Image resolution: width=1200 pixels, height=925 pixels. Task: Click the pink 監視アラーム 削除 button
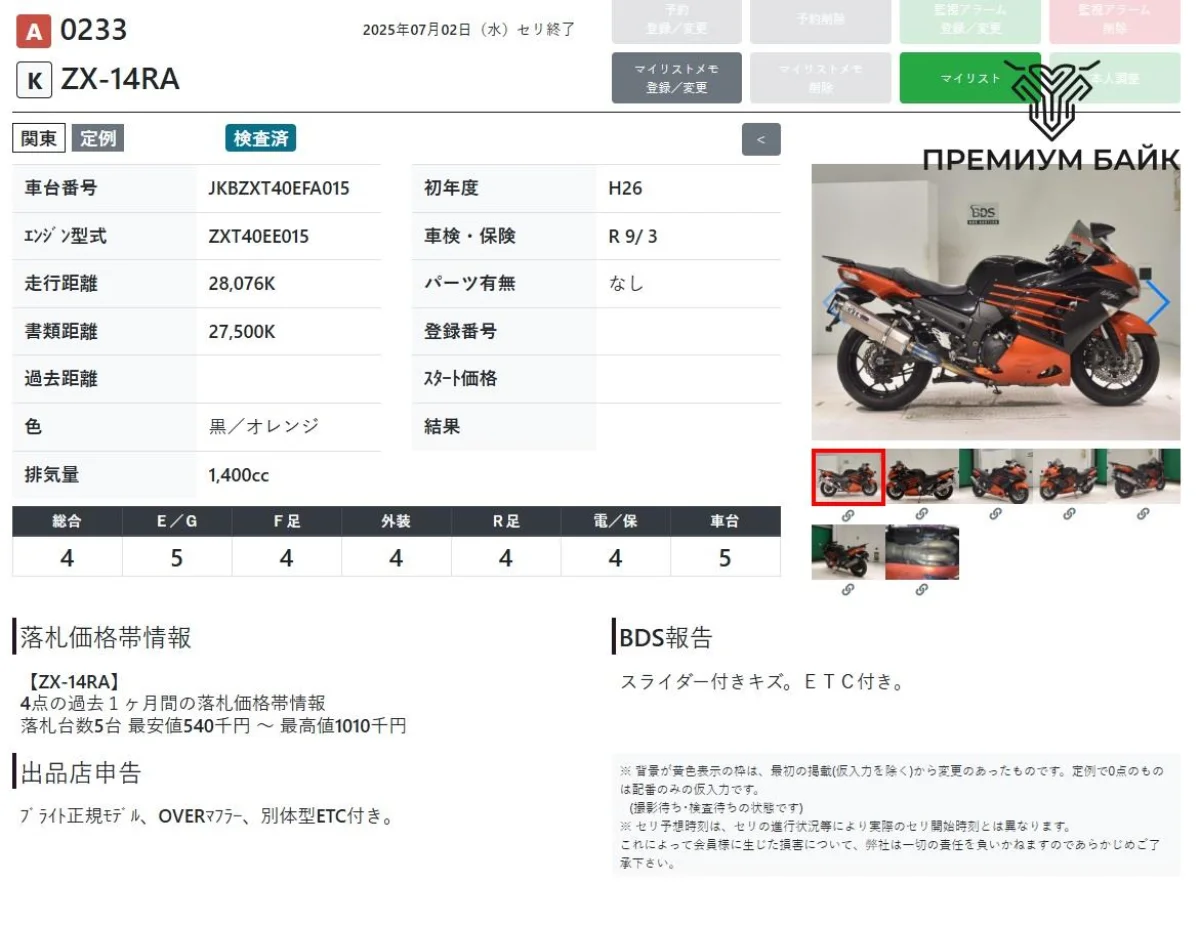[x=1114, y=20]
